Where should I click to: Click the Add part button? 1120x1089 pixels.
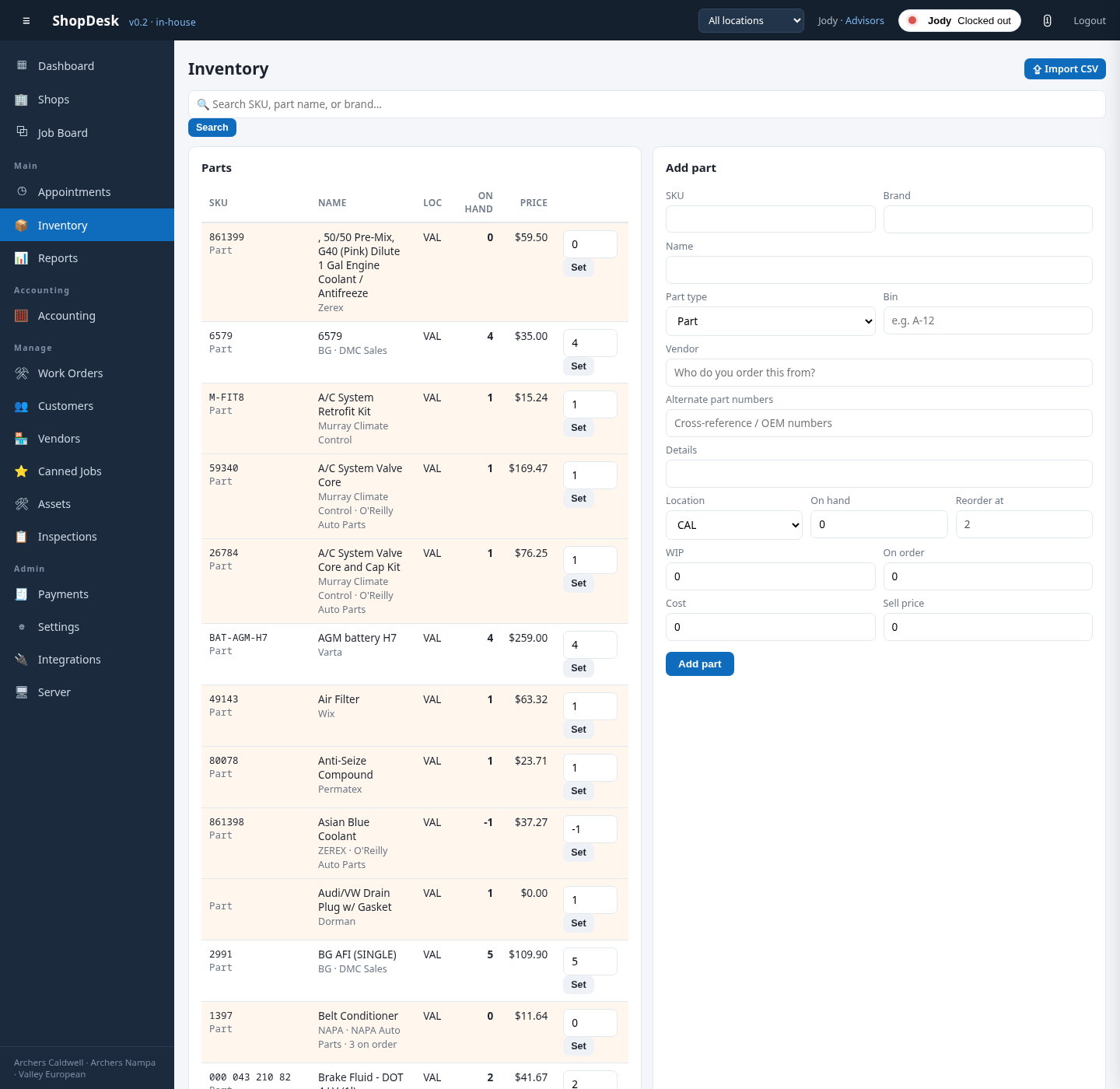pos(700,664)
